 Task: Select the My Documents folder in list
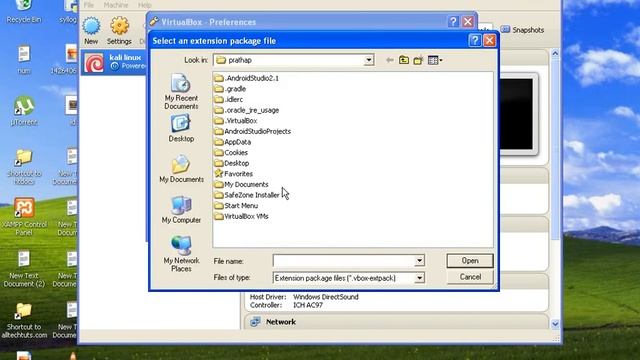[241, 184]
